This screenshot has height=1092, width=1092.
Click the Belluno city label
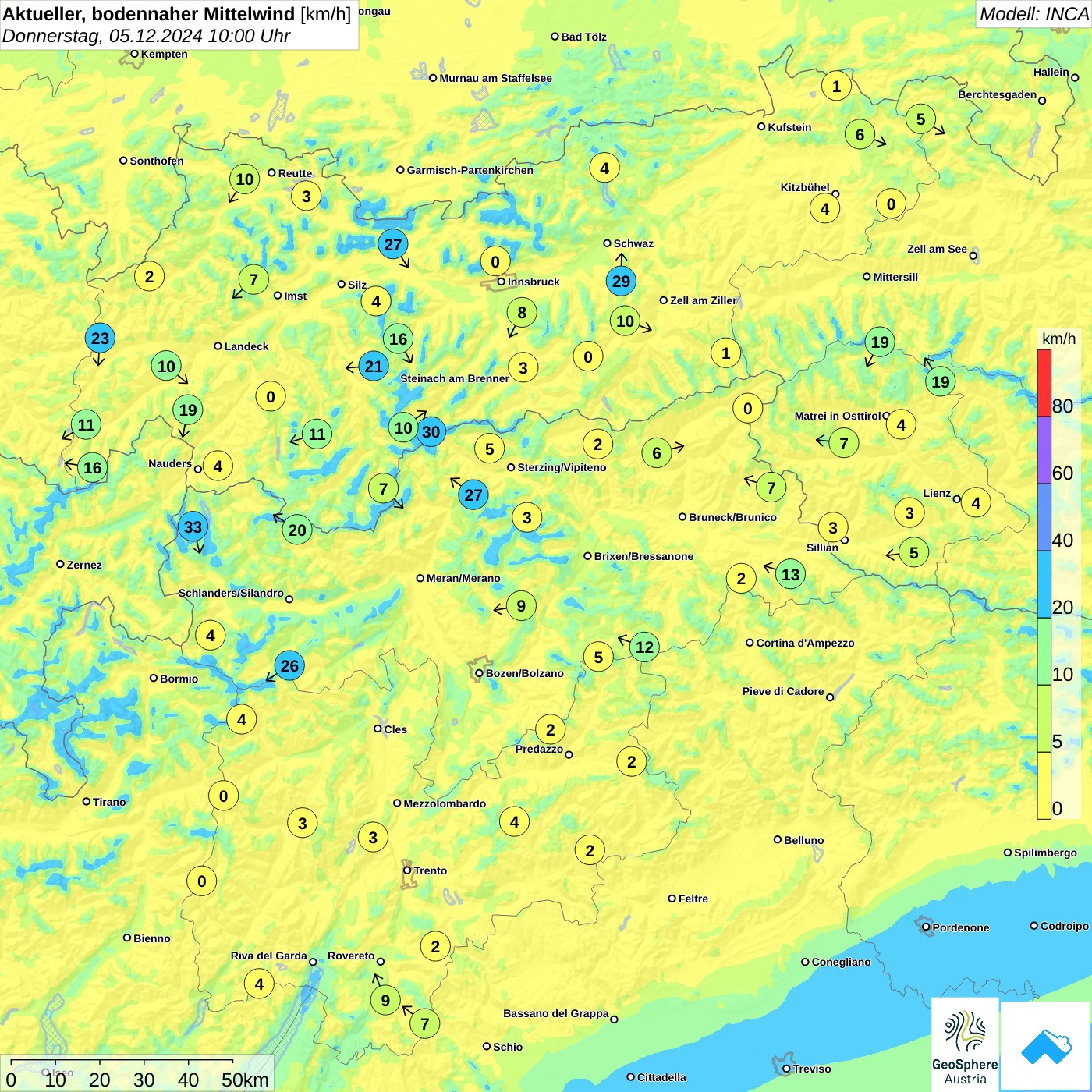pos(803,840)
